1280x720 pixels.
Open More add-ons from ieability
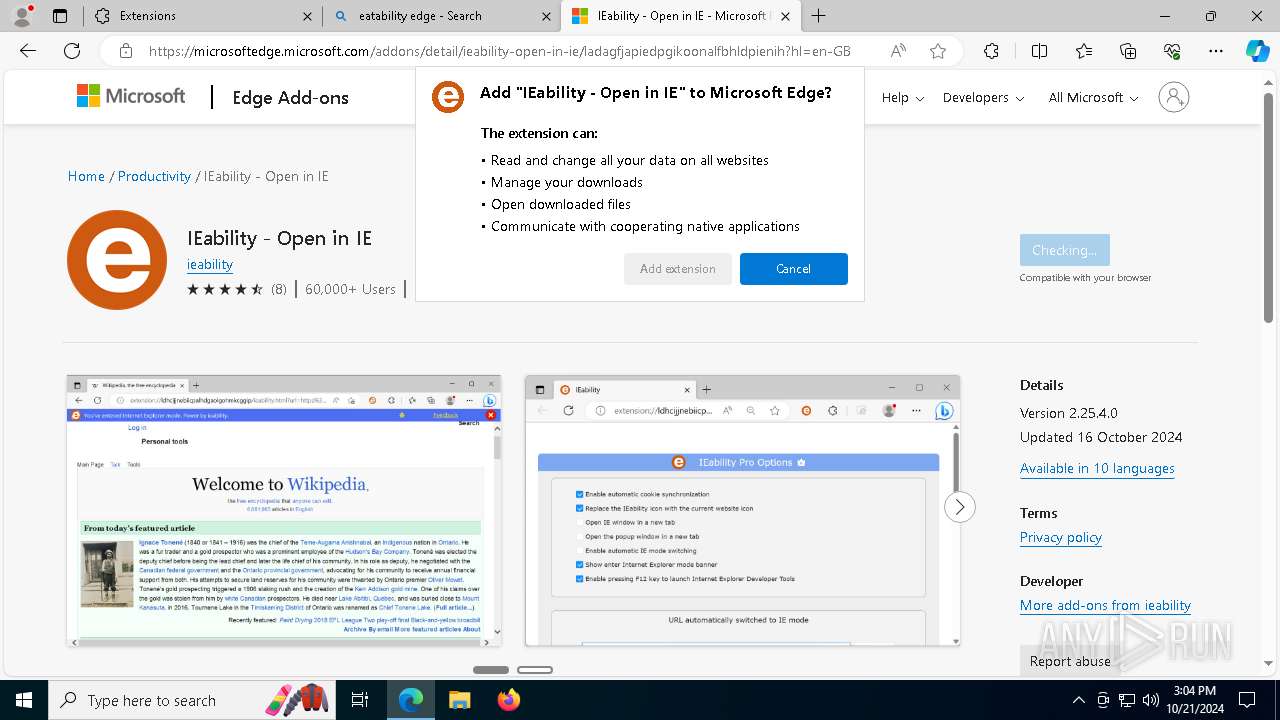pyautogui.click(x=1105, y=605)
